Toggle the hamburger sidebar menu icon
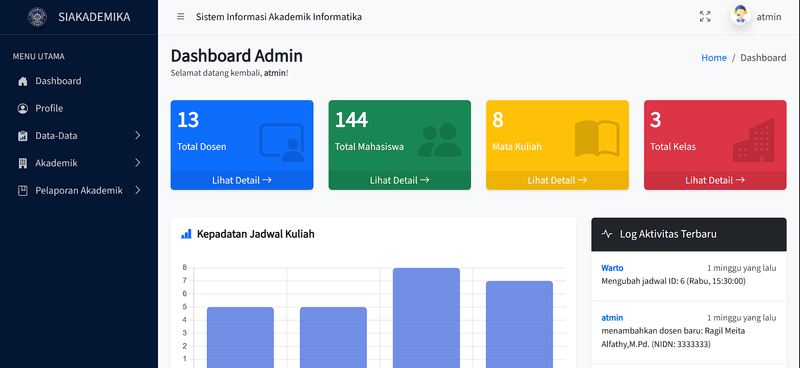The width and height of the screenshot is (800, 368). [x=181, y=16]
